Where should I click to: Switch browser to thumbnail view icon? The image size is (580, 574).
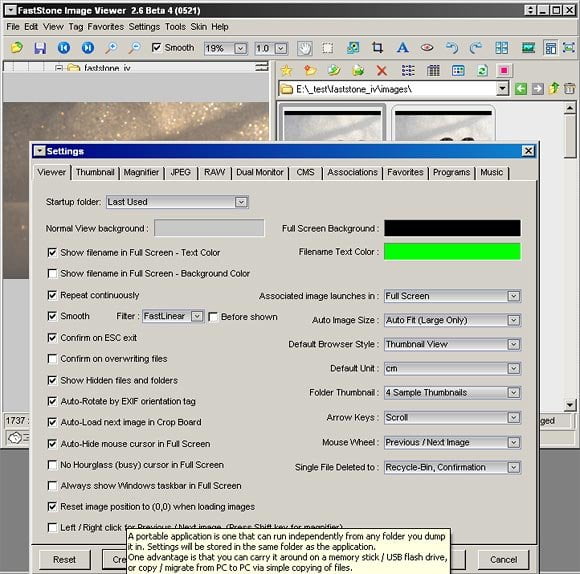[458, 70]
